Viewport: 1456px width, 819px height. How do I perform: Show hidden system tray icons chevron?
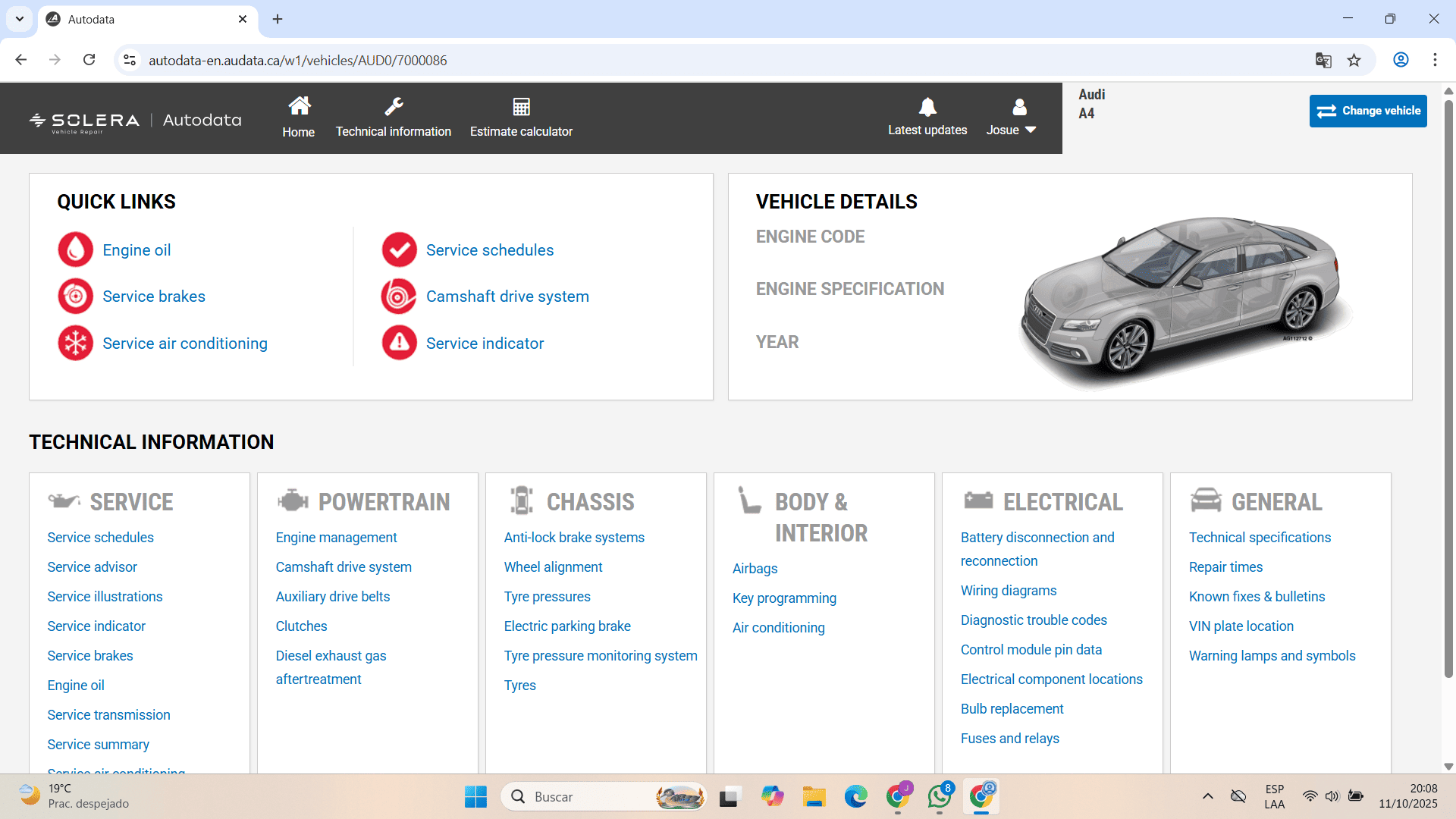click(x=1208, y=796)
